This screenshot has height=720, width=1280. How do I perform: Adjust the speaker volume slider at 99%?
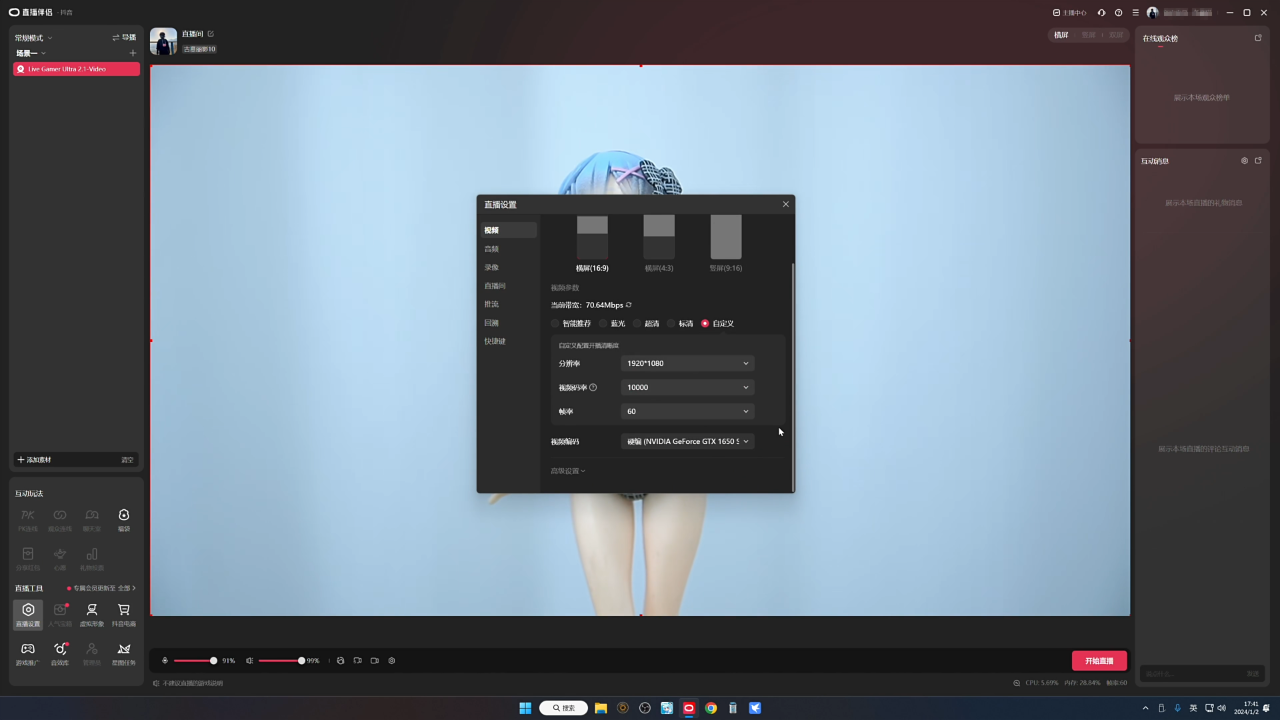click(281, 661)
